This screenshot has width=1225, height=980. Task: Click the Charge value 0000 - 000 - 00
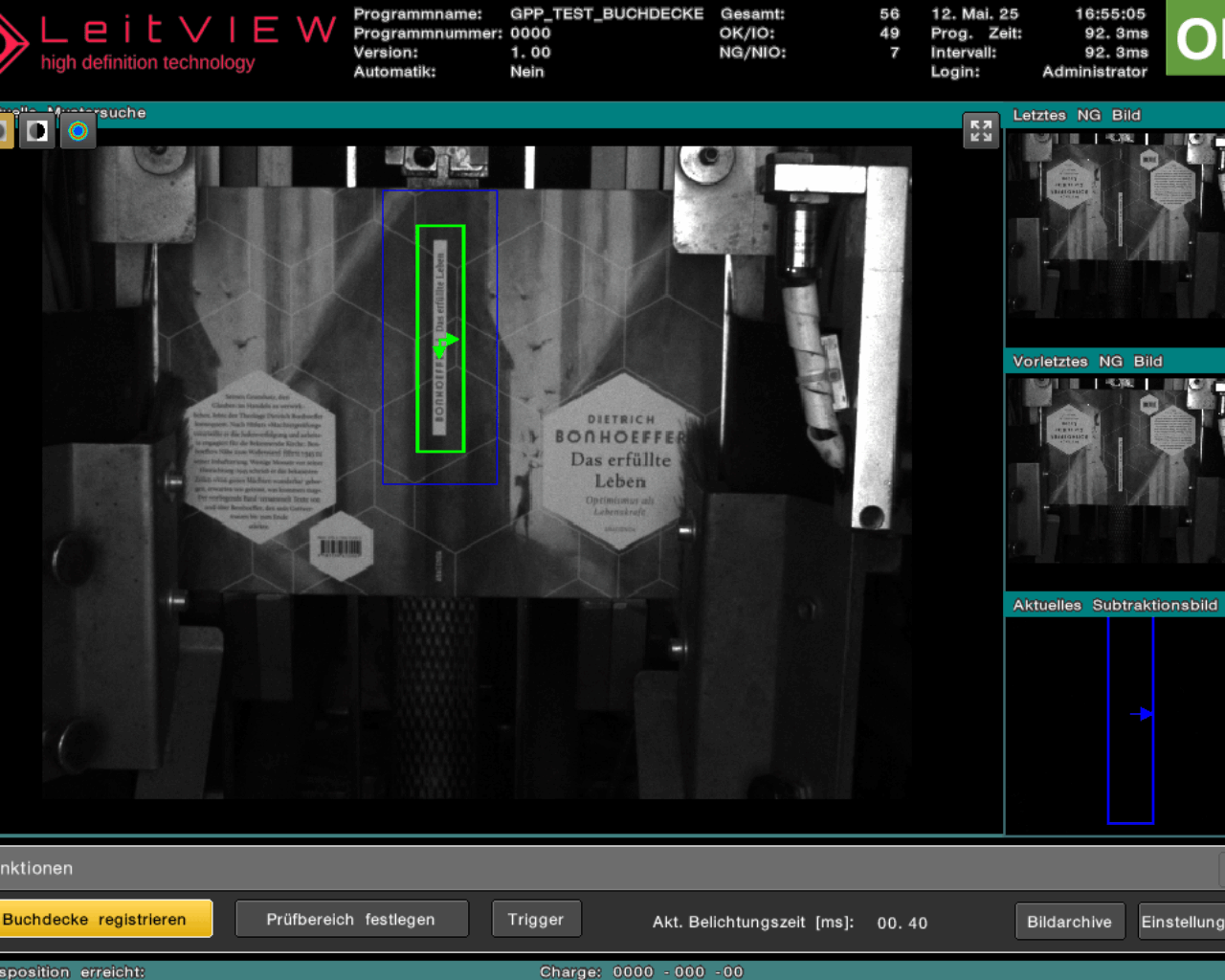point(679,971)
